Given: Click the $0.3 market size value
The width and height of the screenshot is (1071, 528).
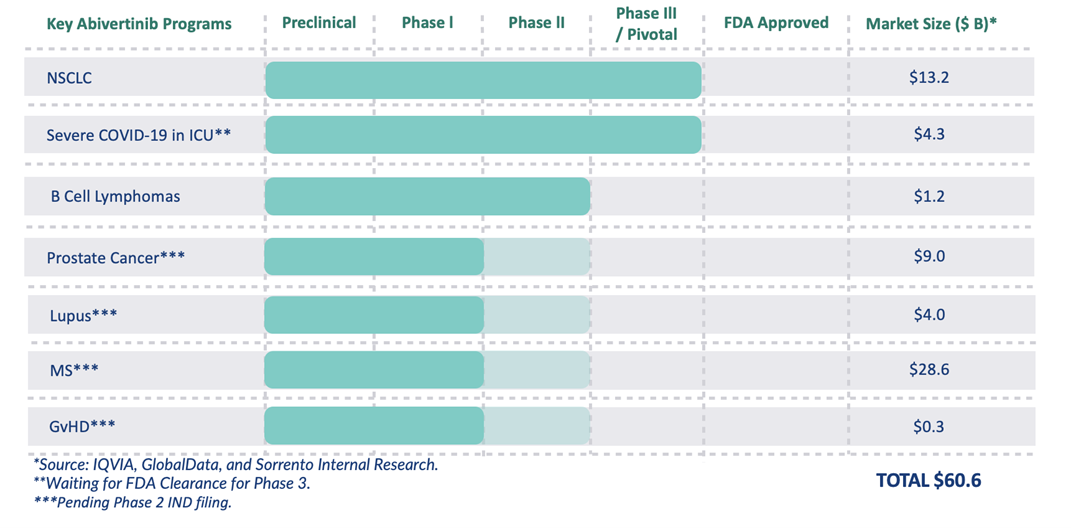Looking at the screenshot, I should coord(929,427).
